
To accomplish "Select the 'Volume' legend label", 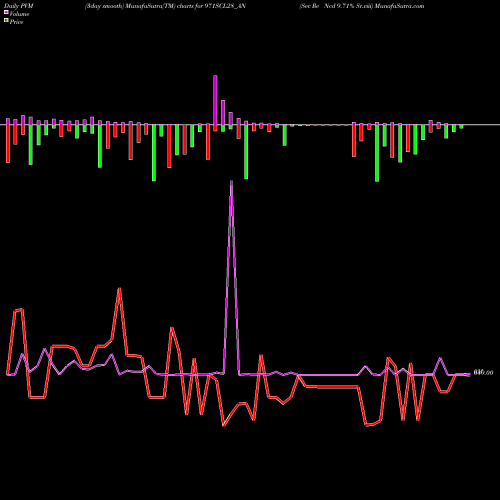I will [19, 14].
